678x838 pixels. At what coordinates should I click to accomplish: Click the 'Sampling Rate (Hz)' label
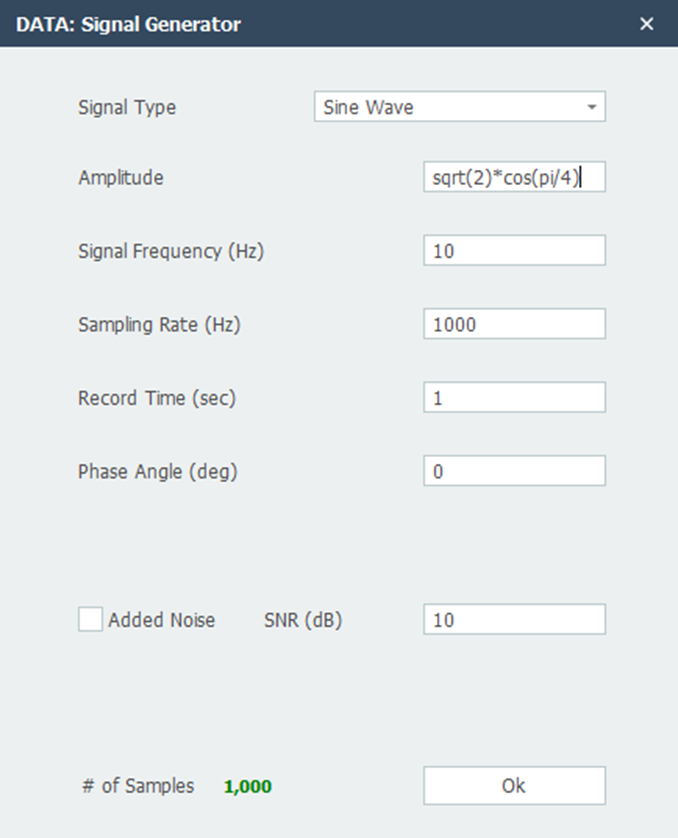pyautogui.click(x=160, y=324)
